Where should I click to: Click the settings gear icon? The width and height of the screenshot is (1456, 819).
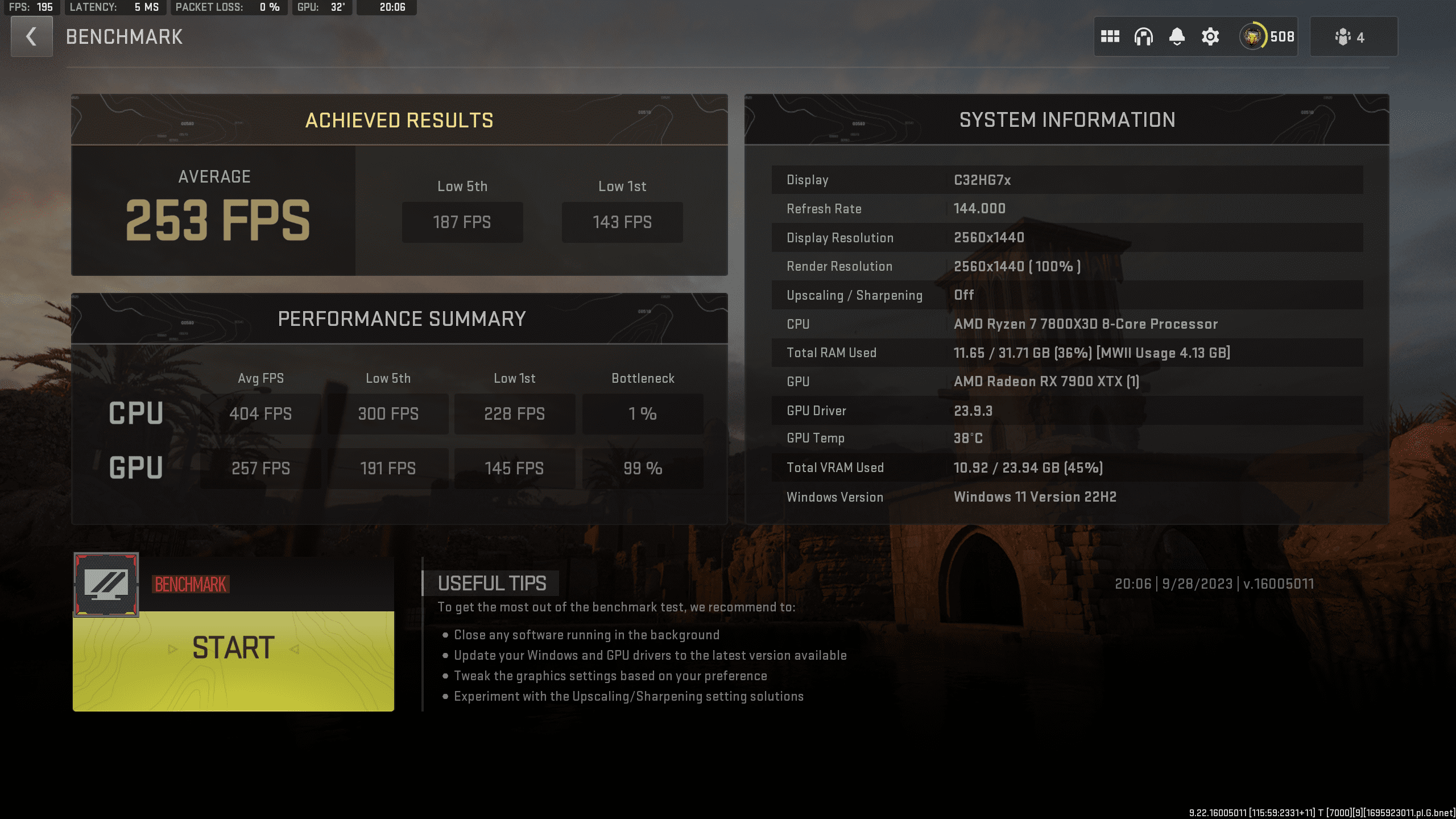1210,37
